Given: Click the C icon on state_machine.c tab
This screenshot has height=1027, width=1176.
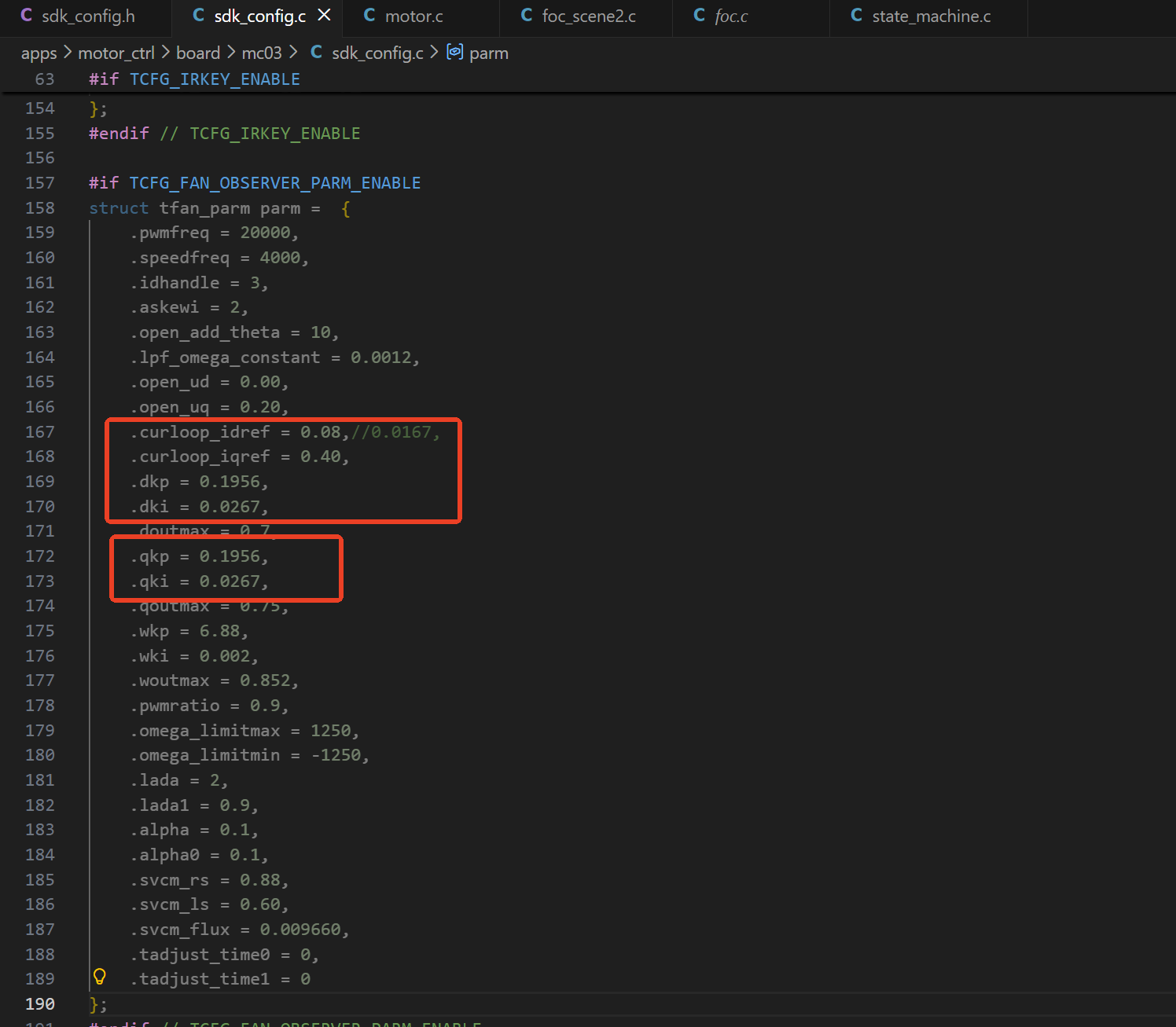Looking at the screenshot, I should pos(857,16).
